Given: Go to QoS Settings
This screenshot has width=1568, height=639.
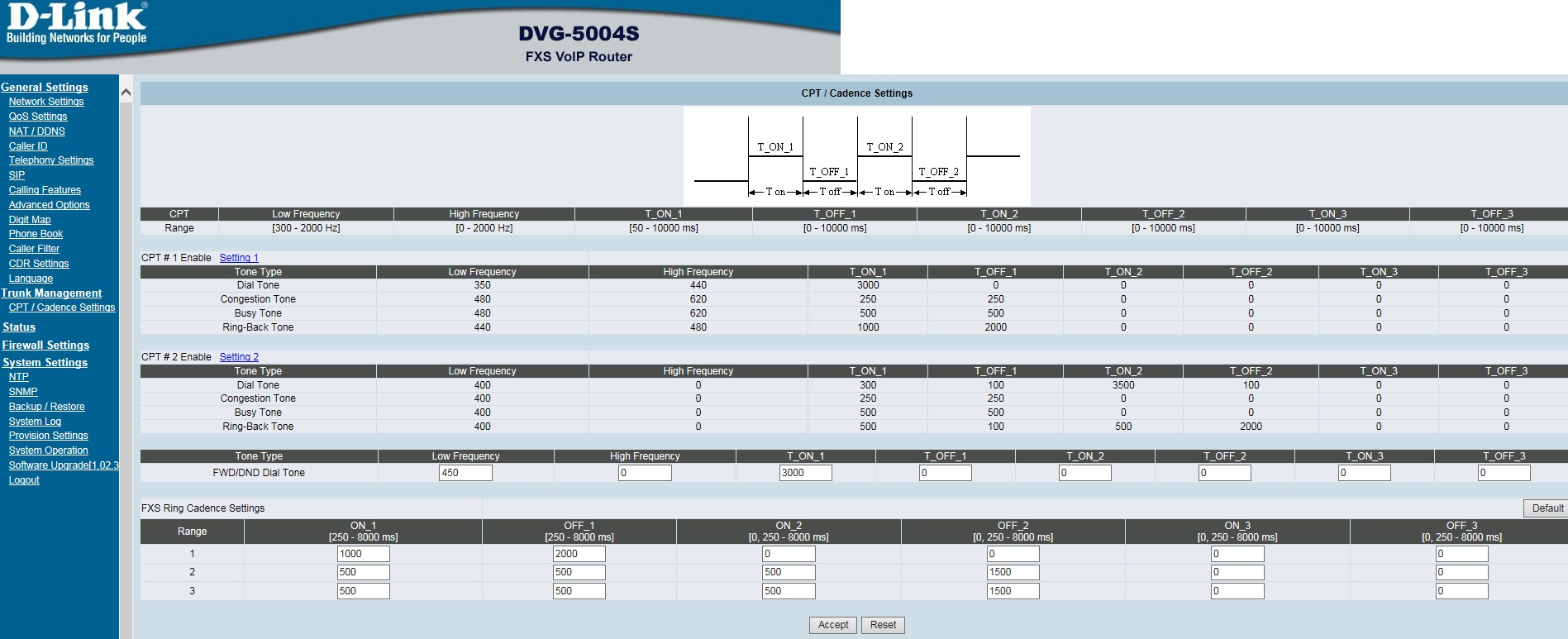Looking at the screenshot, I should tap(38, 117).
